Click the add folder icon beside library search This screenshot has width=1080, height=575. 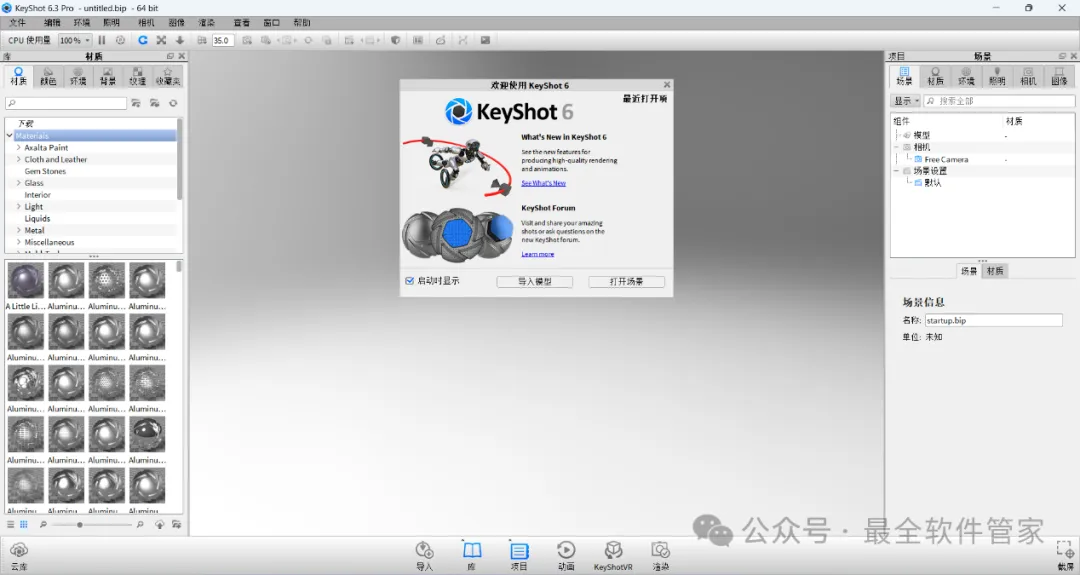coord(136,103)
